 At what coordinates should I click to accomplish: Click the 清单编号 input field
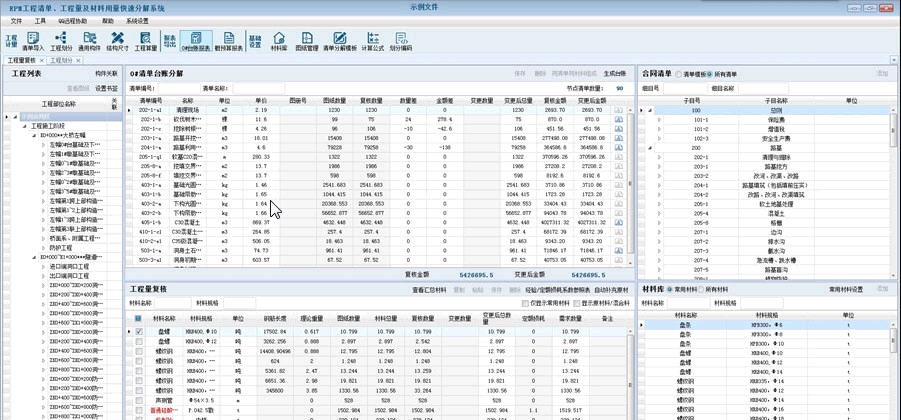coord(178,88)
